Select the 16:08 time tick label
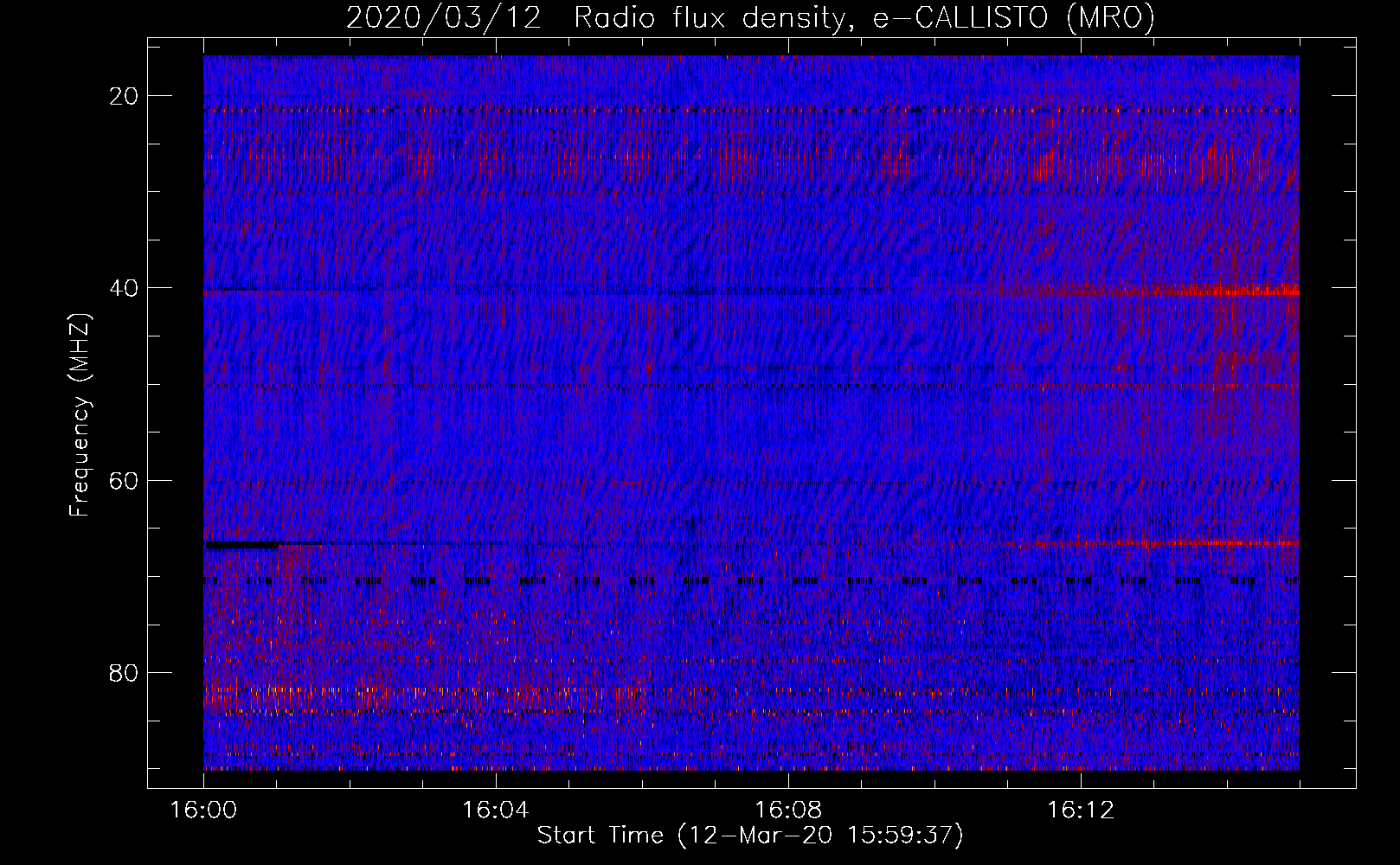Viewport: 1400px width, 865px height. (788, 811)
